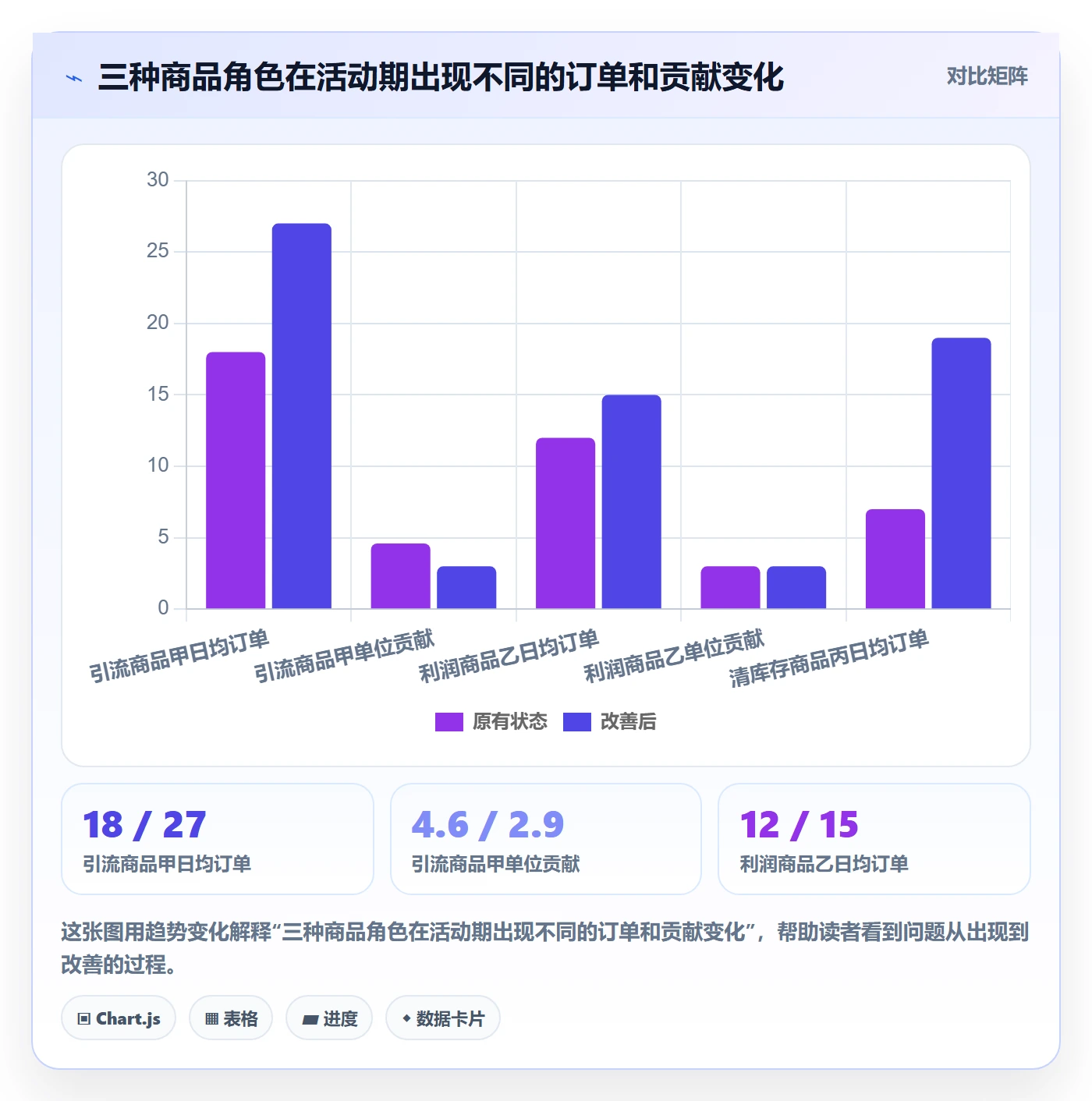Click 改善后 bar for 利润商品乙日均订单
The image size is (1092, 1101).
(x=632, y=501)
